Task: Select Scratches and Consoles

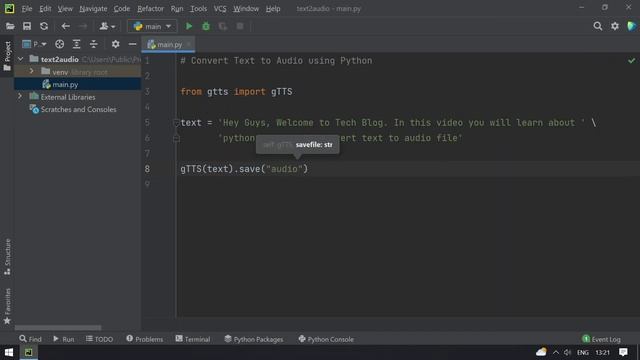Action: (78, 109)
